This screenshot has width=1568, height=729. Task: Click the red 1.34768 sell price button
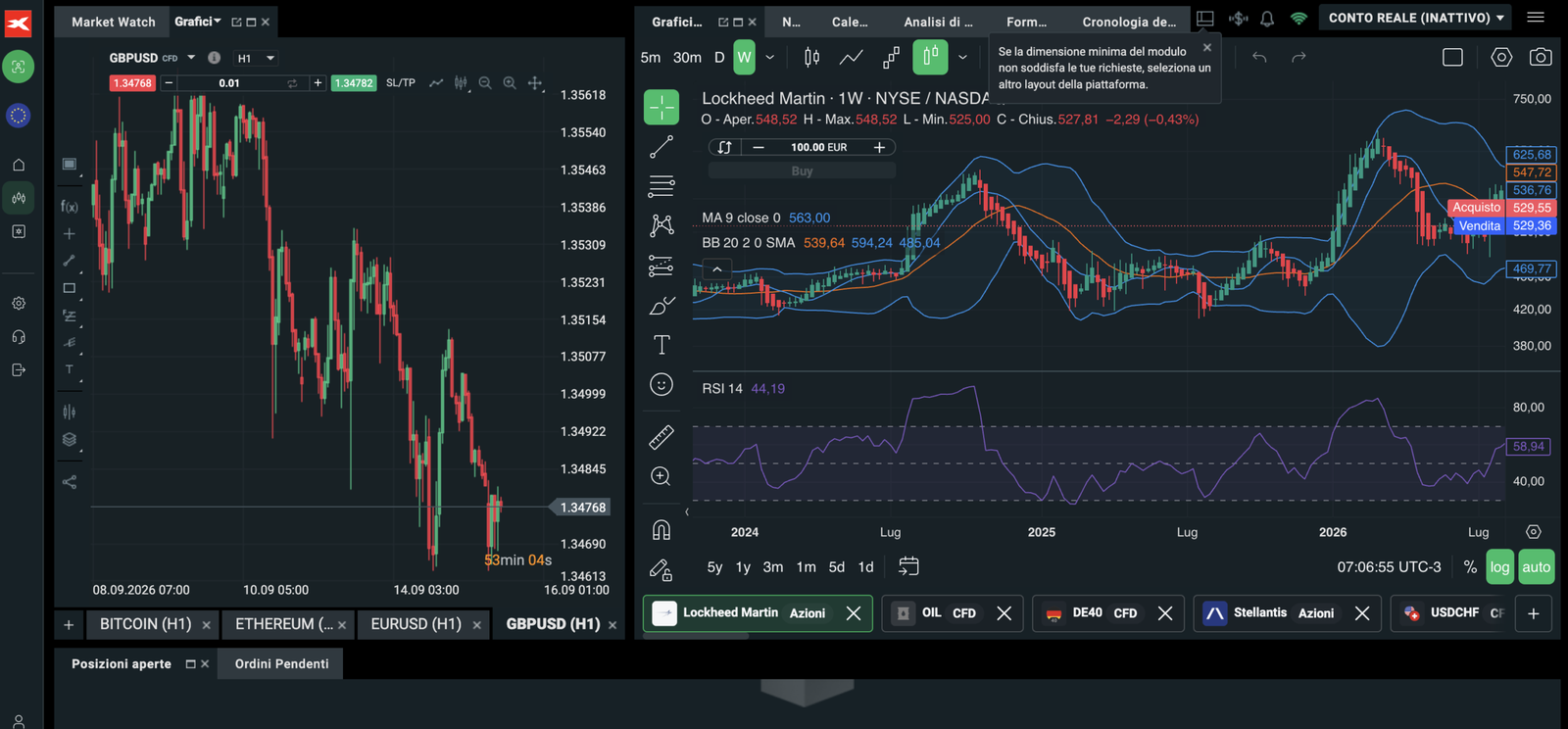click(132, 83)
